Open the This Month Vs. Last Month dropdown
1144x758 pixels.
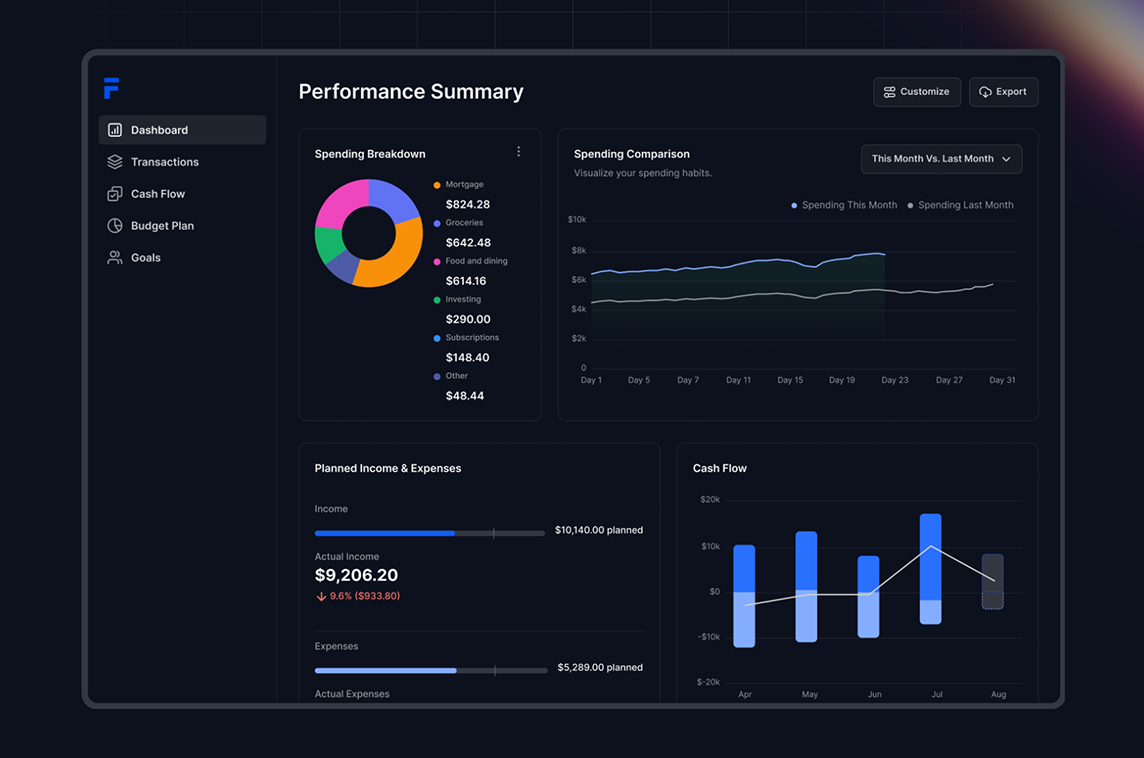pyautogui.click(x=941, y=159)
